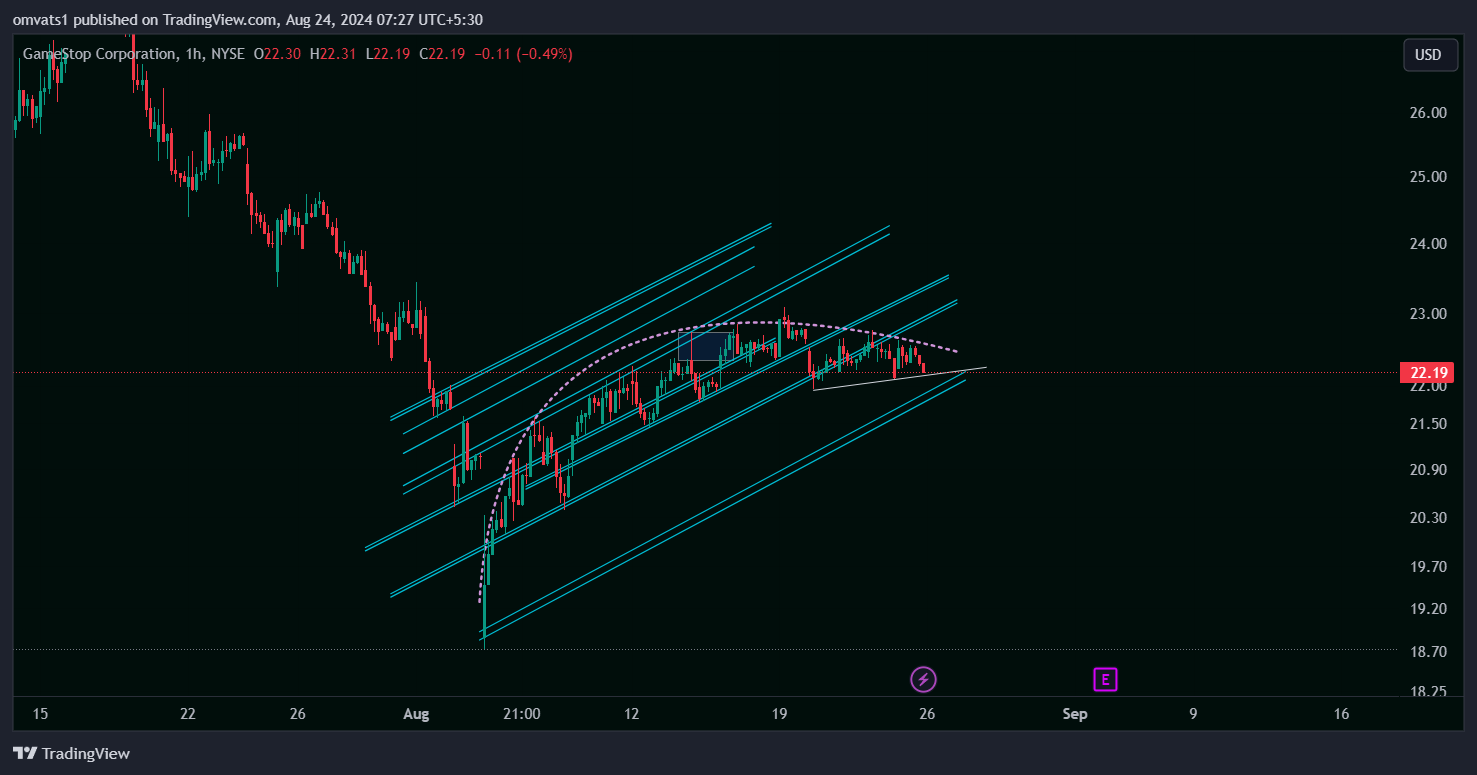Click the 18.70 price axis label

[1428, 652]
